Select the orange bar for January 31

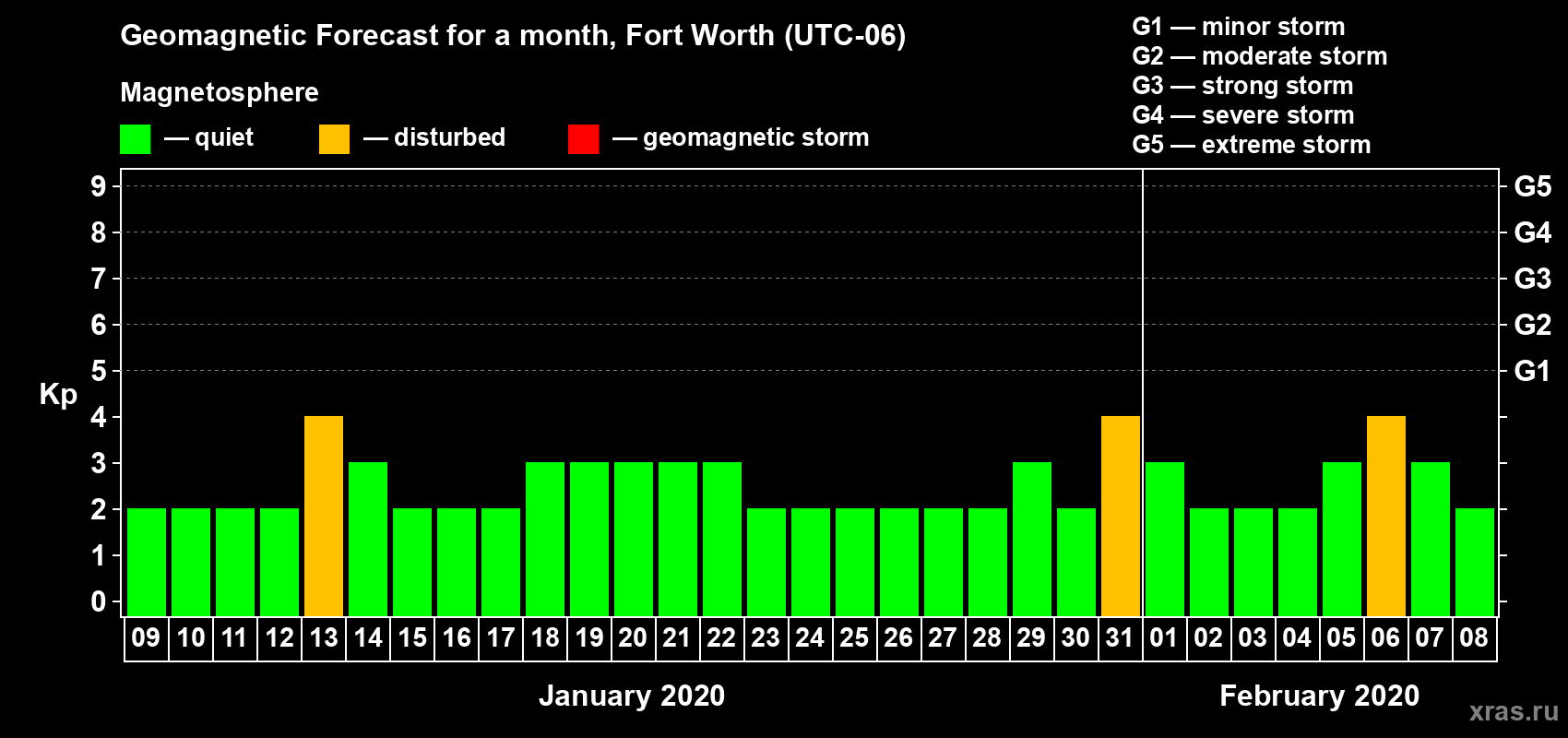click(x=1120, y=516)
